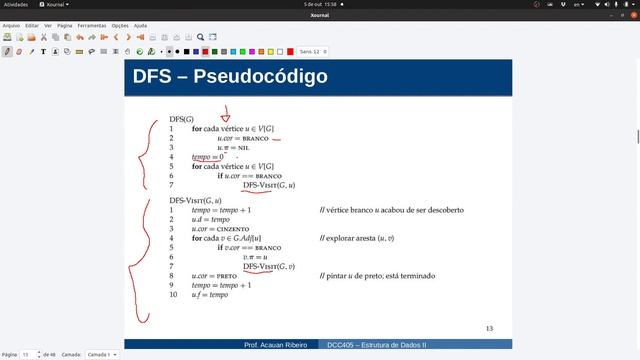Pick the blue color swatch
The width and height of the screenshot is (640, 360).
(x=196, y=52)
